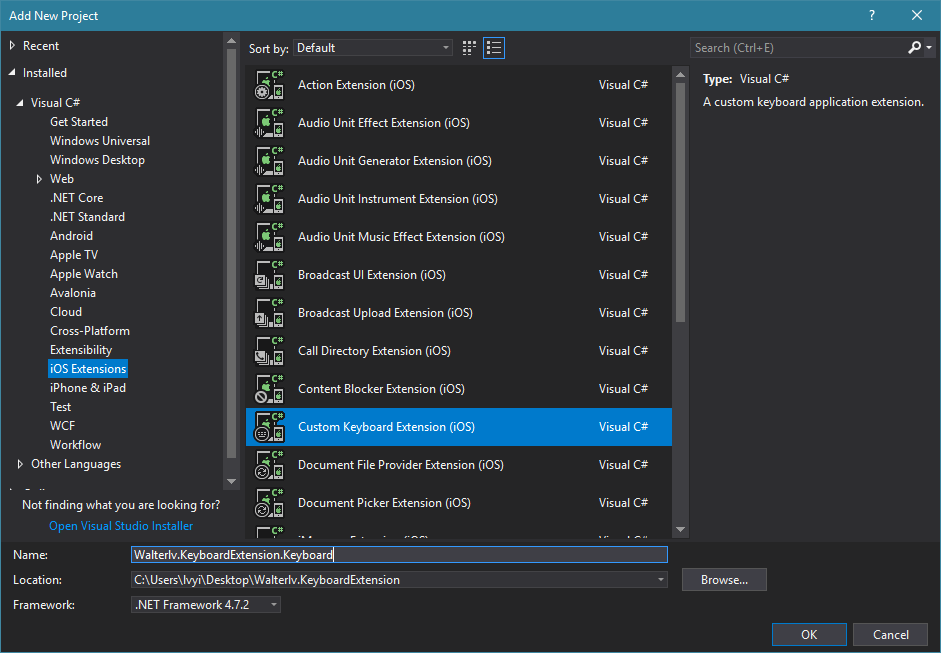This screenshot has height=653, width=941.
Task: Select the Windows Universal category
Action: [100, 141]
